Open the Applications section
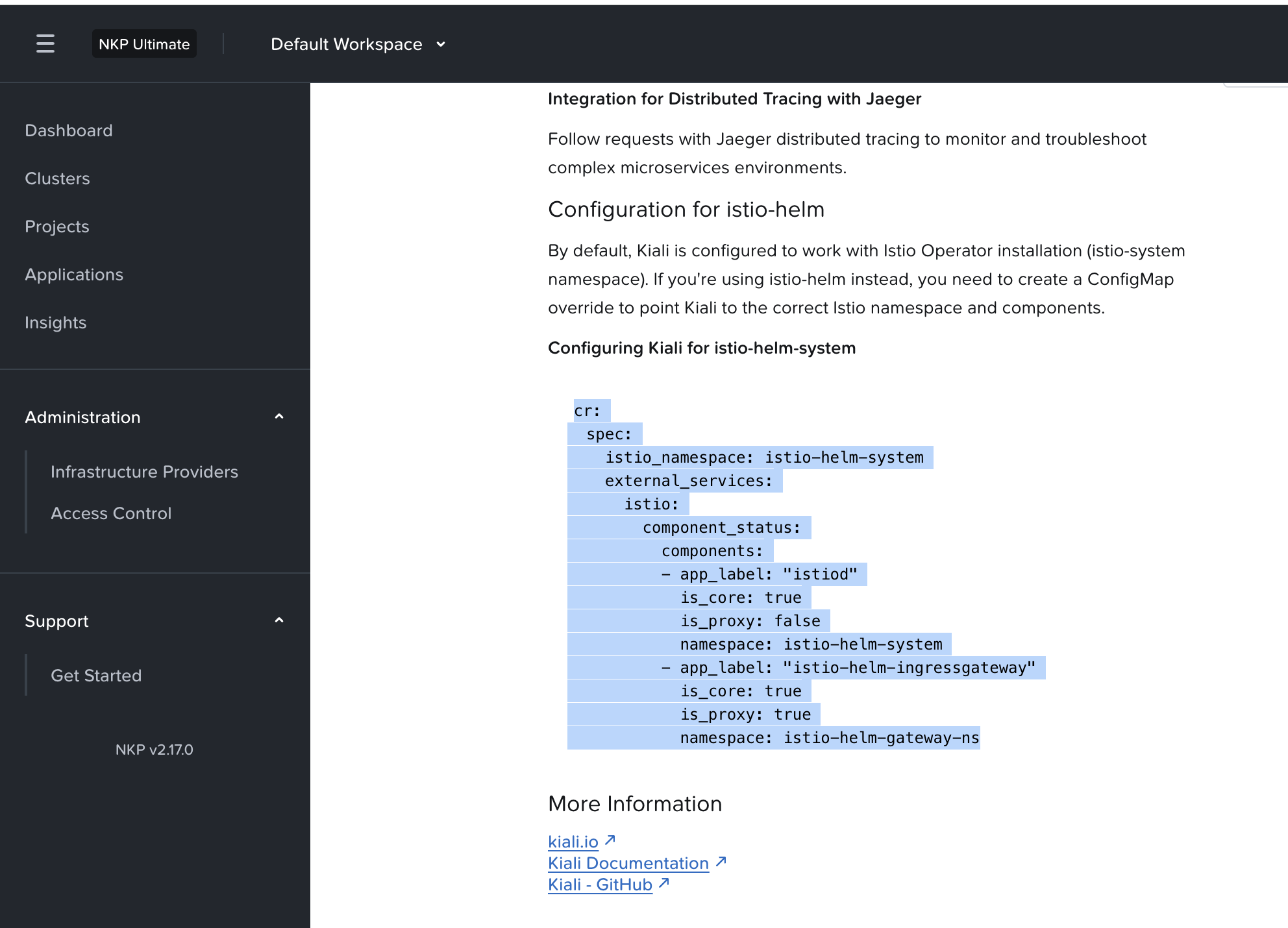The width and height of the screenshot is (1288, 928). pos(74,275)
